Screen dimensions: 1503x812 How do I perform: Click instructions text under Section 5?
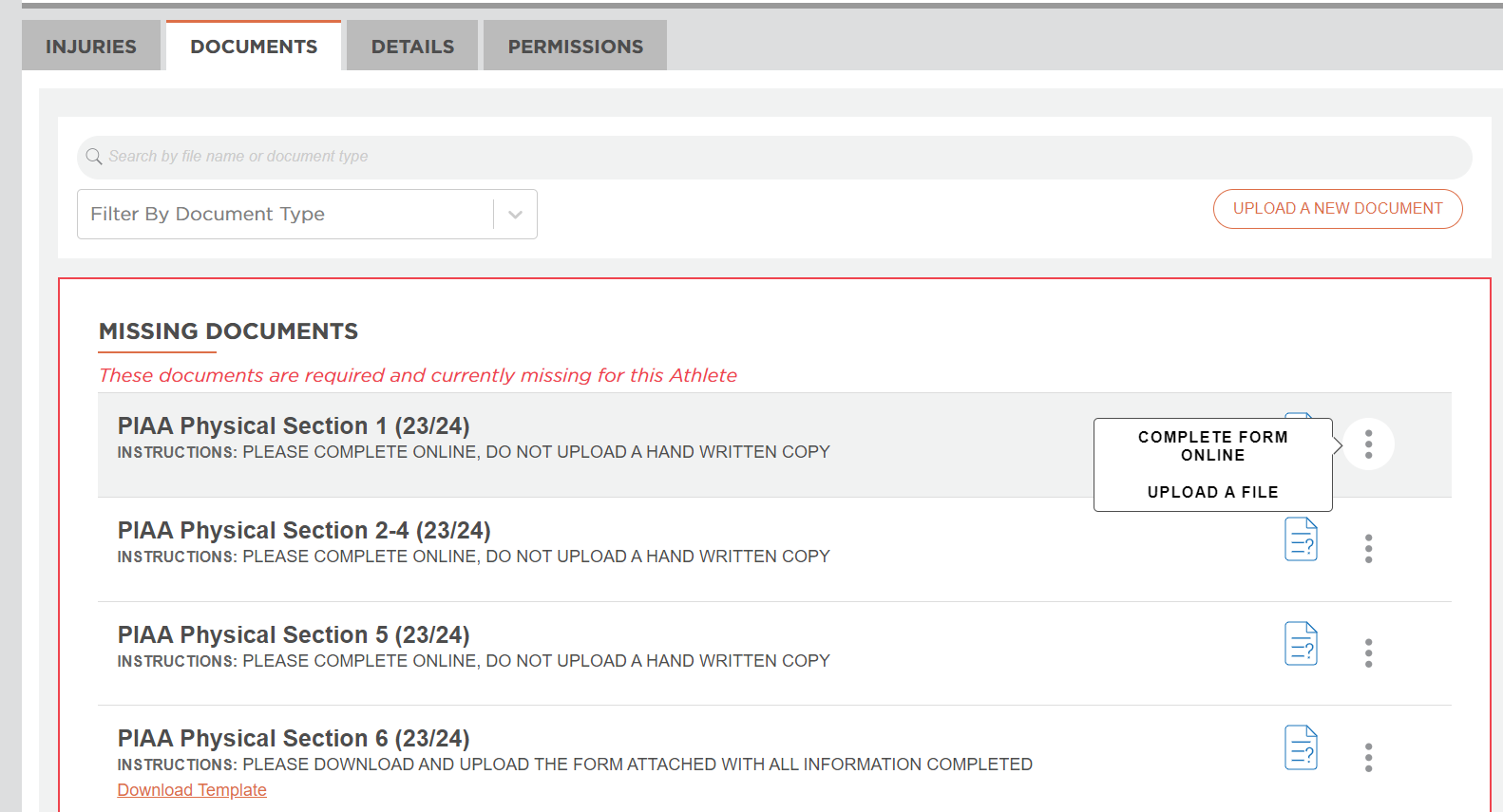click(x=473, y=661)
